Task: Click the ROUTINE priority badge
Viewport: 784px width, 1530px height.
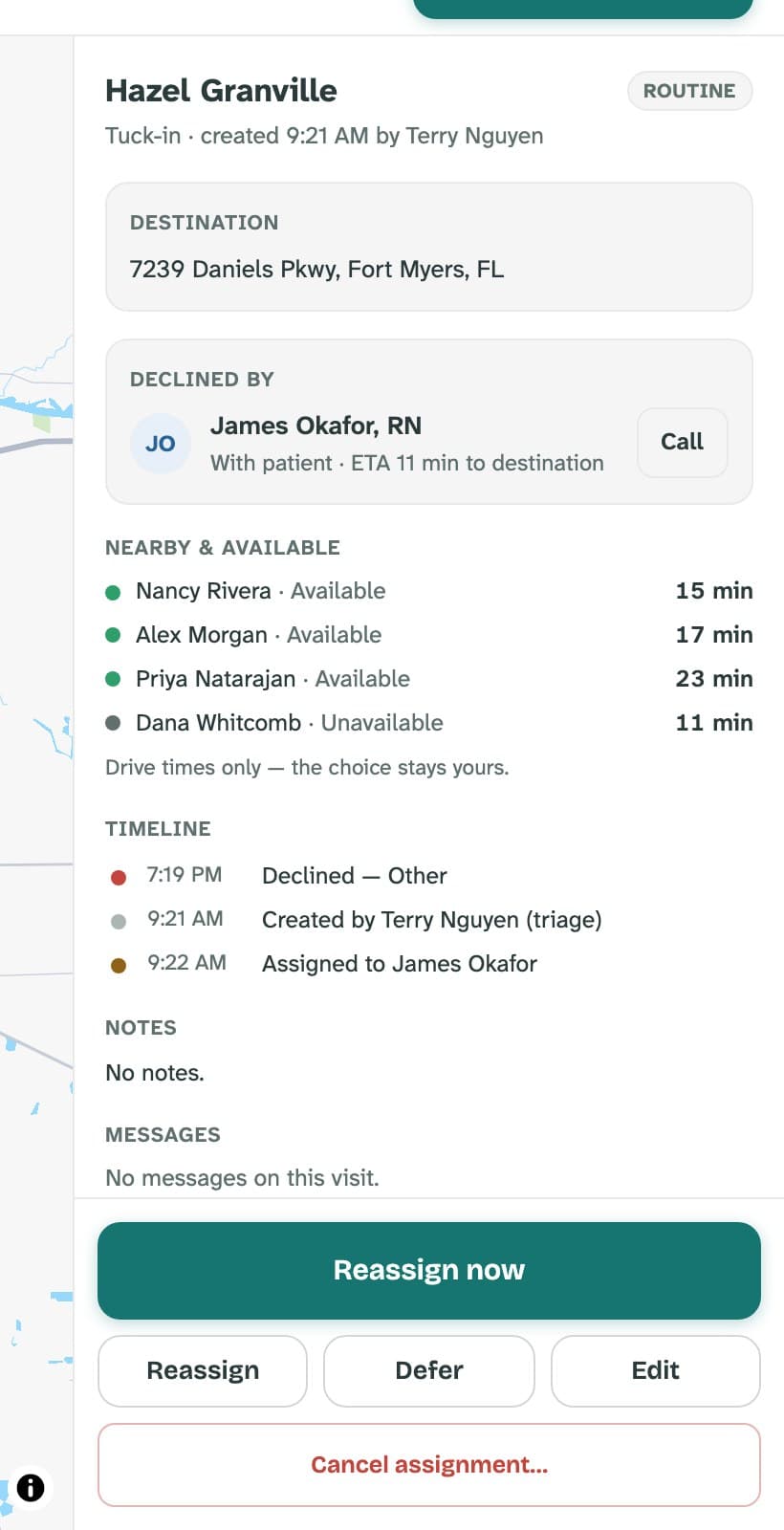Action: click(689, 91)
